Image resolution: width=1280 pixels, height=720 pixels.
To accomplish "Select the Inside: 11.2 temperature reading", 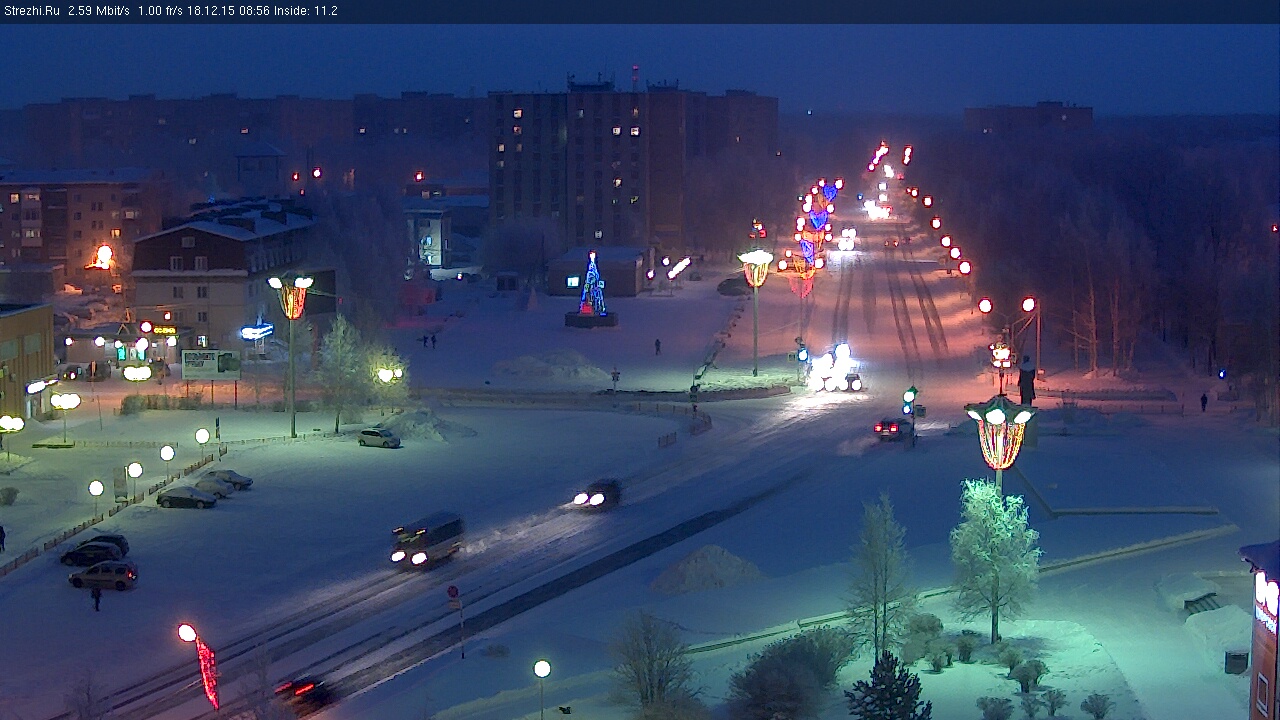I will click(304, 11).
